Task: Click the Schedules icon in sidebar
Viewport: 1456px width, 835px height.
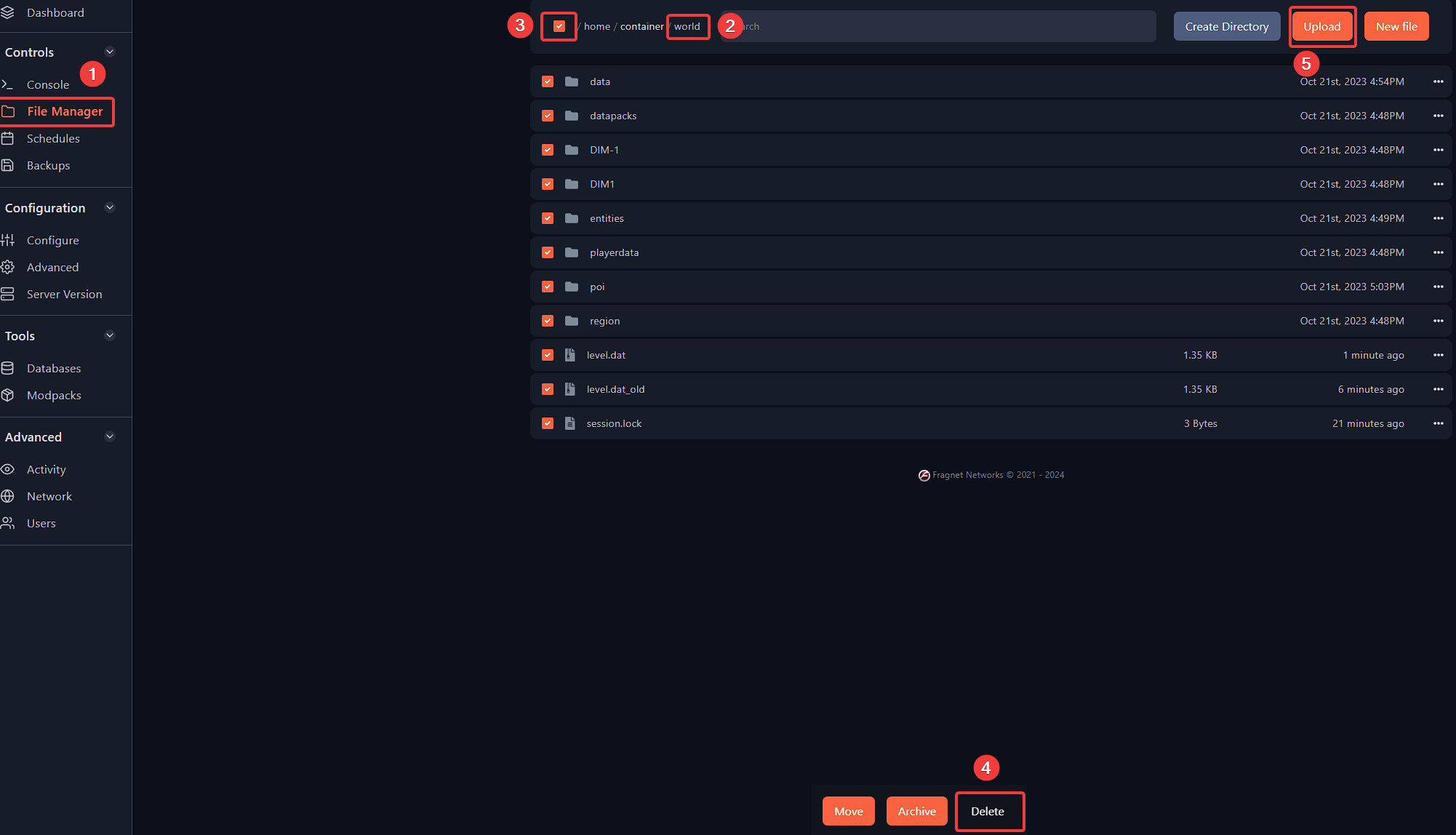Action: pyautogui.click(x=12, y=138)
